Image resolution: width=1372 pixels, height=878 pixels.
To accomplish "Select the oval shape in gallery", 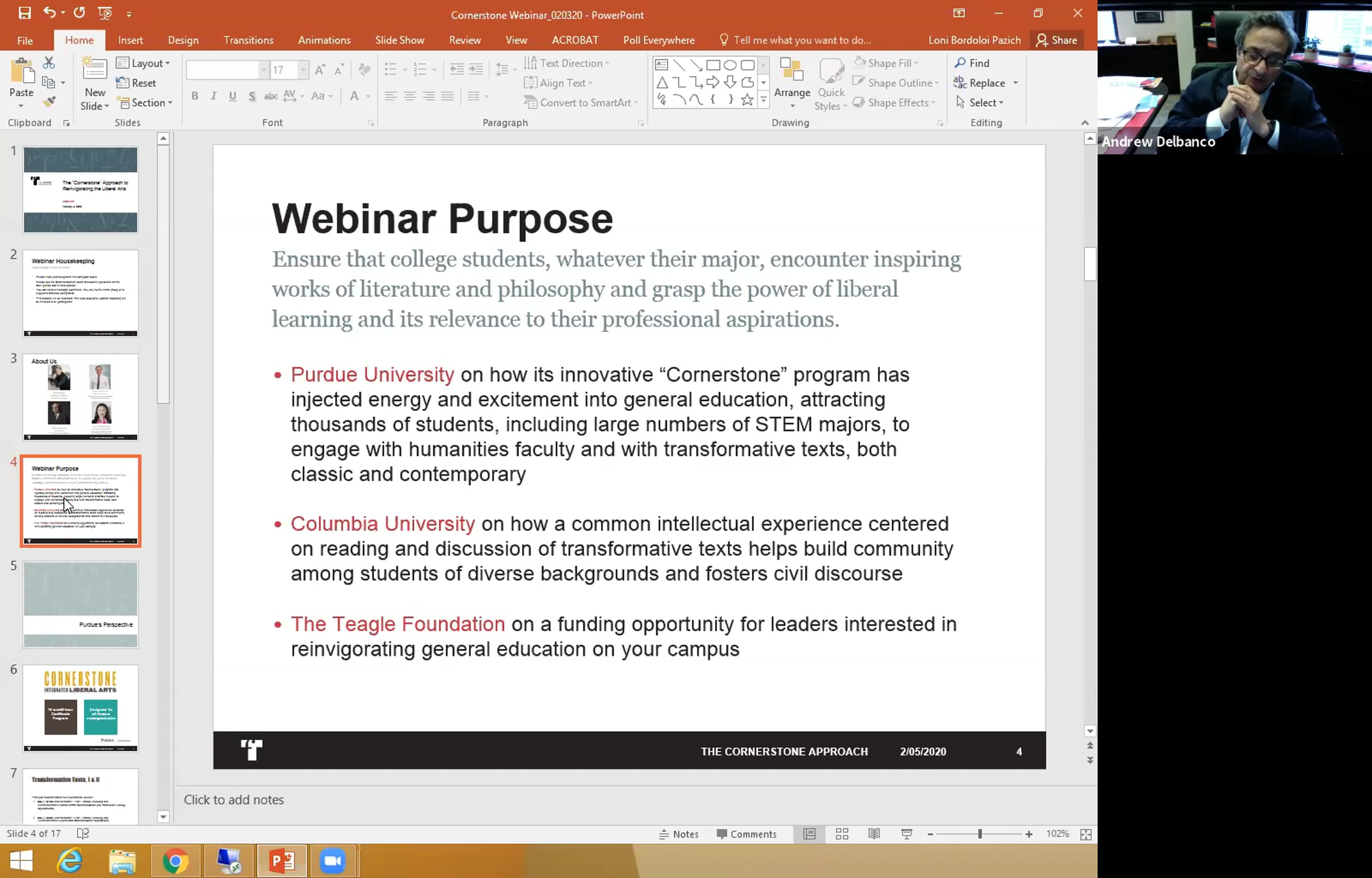I will 730,65.
